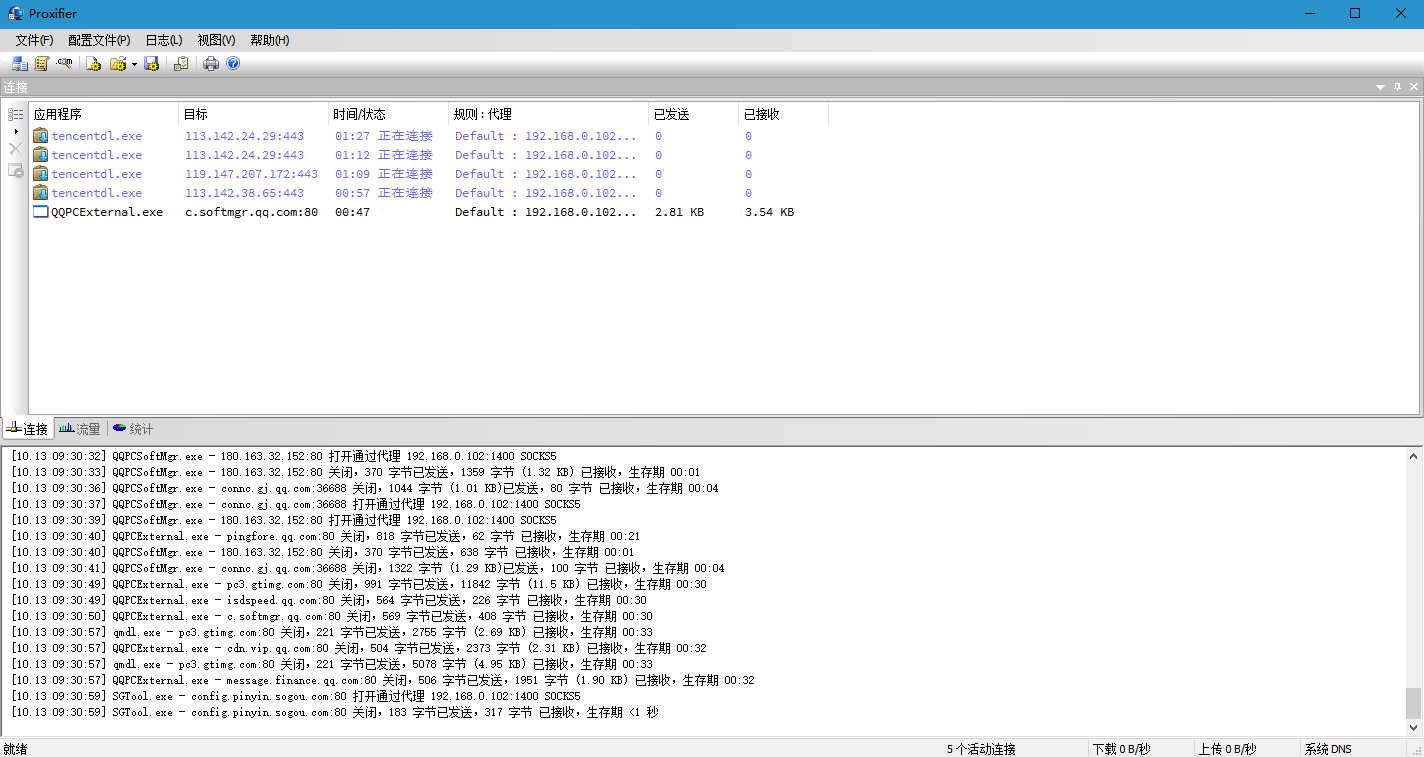Switch to the 统计 tab
This screenshot has width=1424, height=757.
click(x=133, y=429)
